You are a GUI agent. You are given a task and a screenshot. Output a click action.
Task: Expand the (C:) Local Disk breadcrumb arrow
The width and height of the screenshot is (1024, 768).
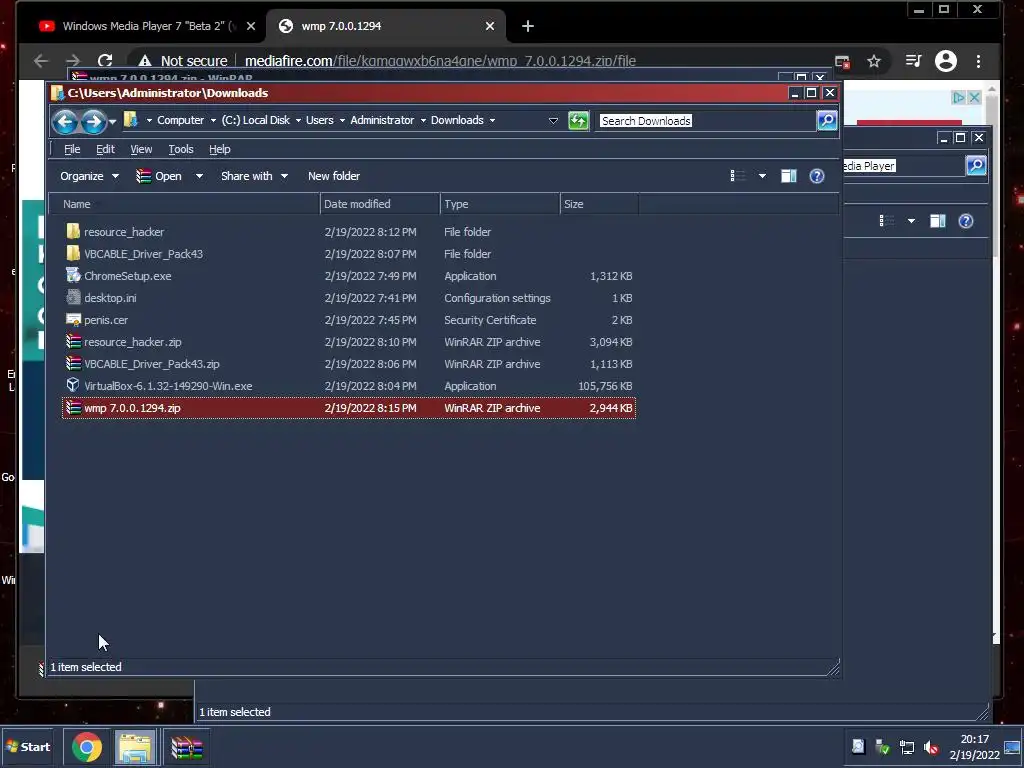tap(298, 121)
